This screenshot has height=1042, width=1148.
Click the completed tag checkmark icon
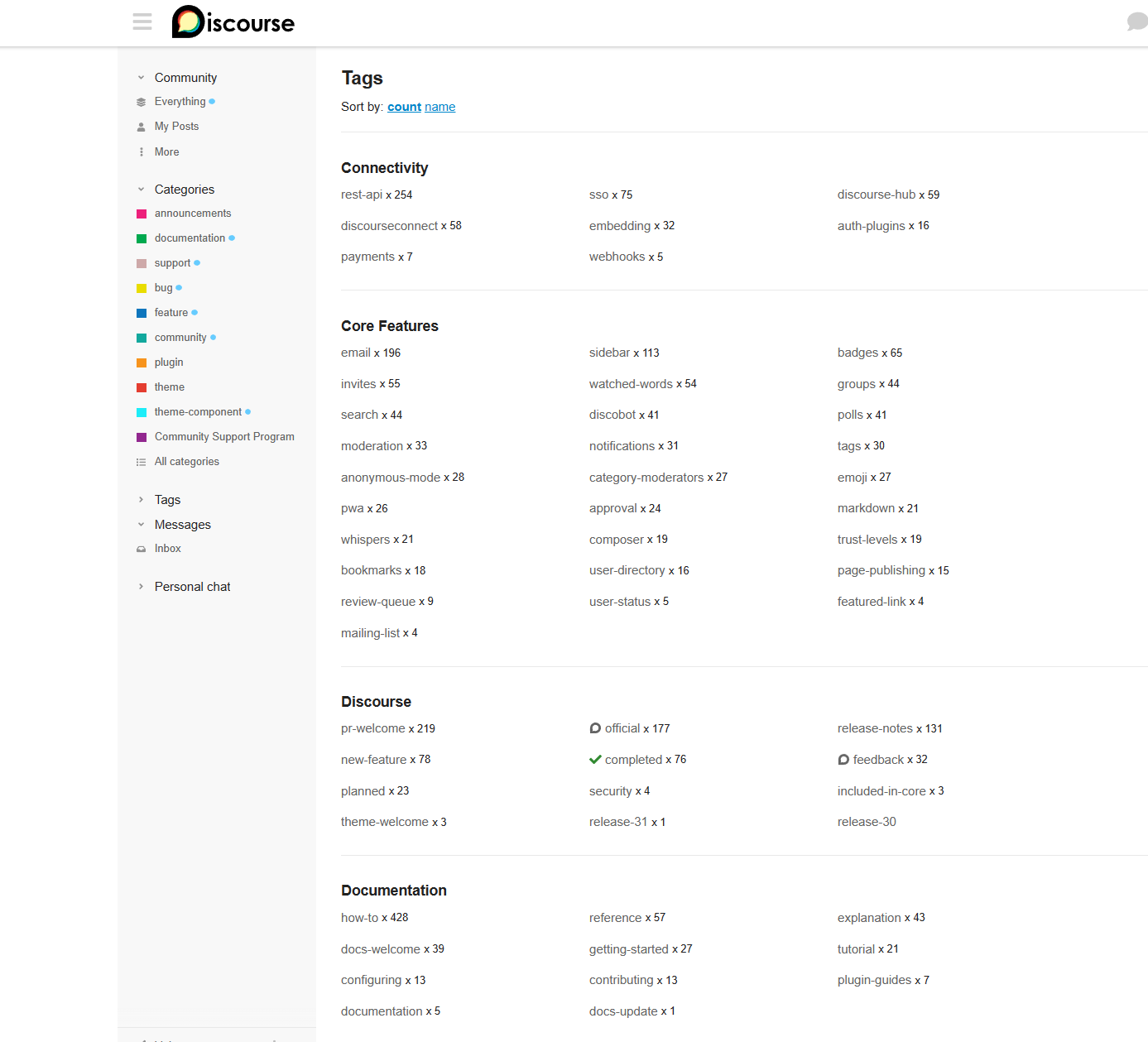pyautogui.click(x=595, y=760)
